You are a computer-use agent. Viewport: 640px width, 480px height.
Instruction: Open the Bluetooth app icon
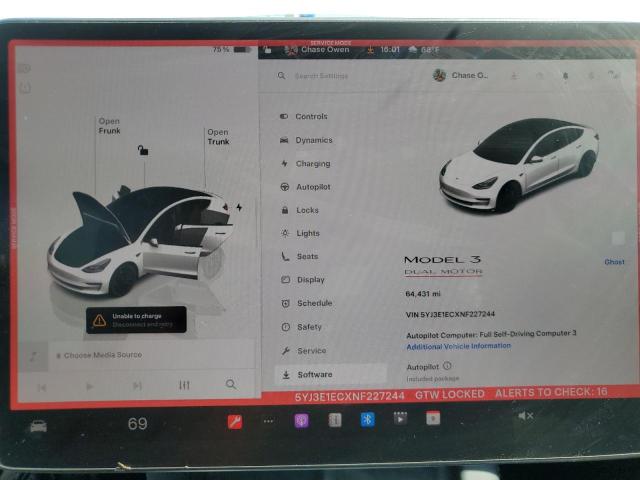(x=367, y=419)
